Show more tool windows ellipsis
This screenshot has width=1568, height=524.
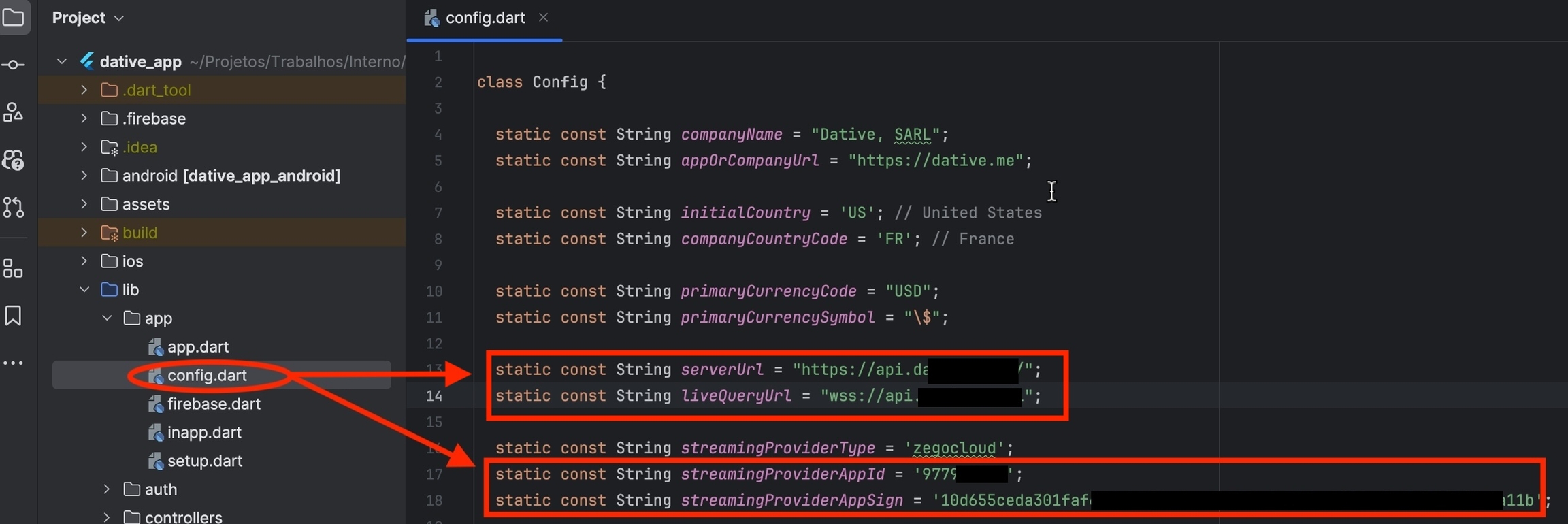(14, 363)
